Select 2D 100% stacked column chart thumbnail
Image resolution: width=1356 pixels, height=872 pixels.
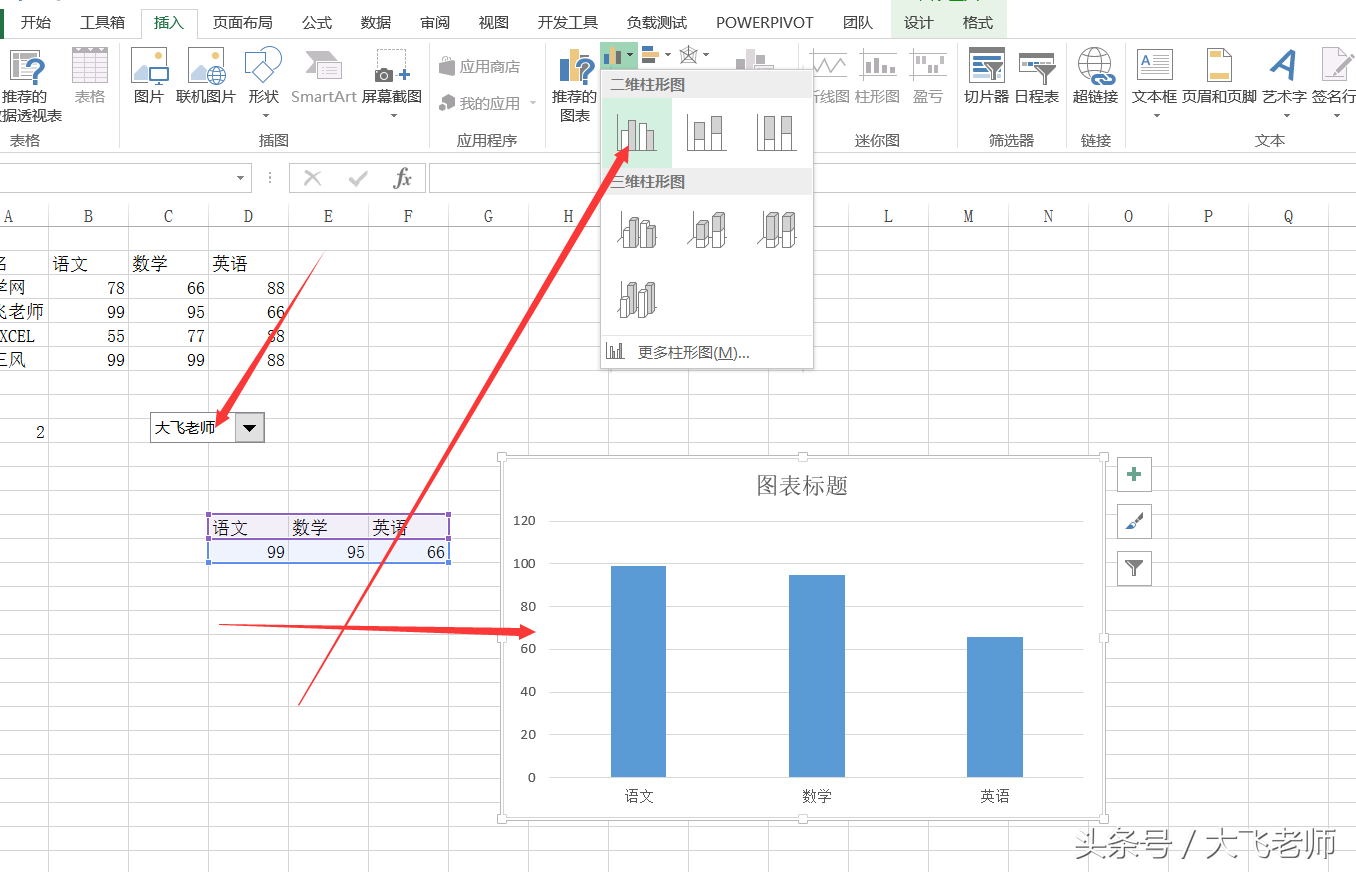776,132
